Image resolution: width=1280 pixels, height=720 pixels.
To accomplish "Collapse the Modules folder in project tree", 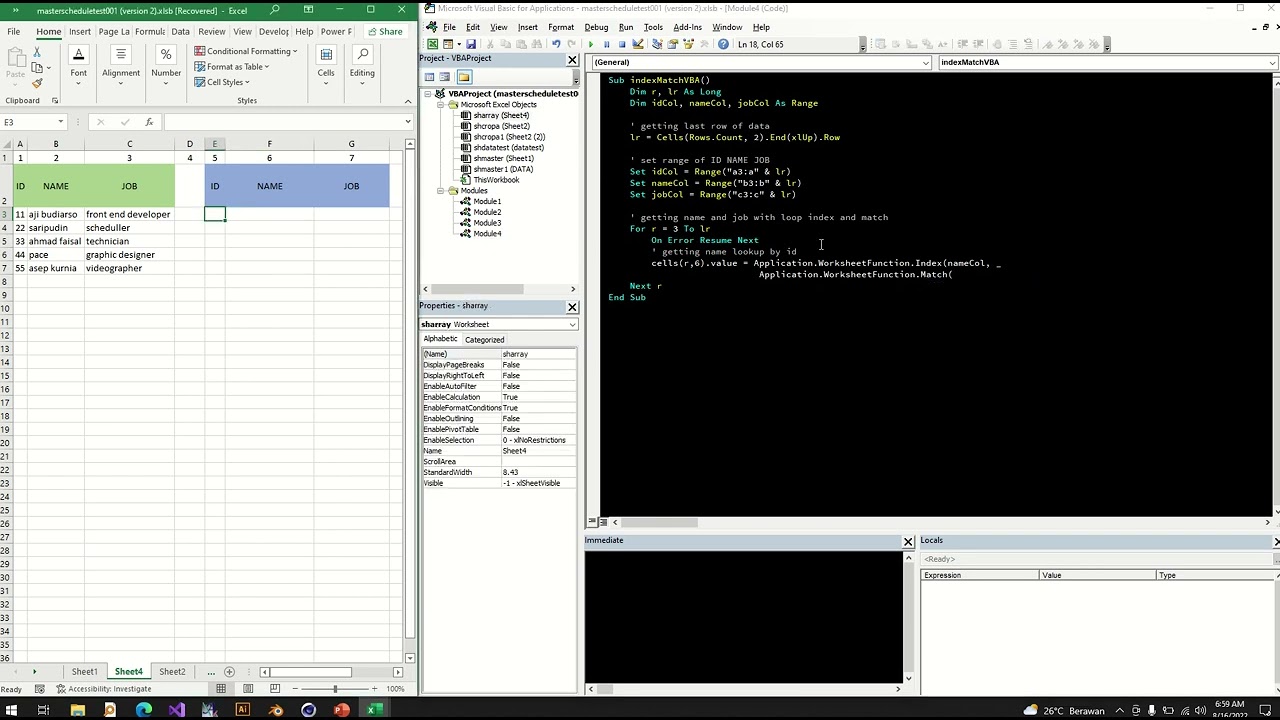I will [x=440, y=191].
